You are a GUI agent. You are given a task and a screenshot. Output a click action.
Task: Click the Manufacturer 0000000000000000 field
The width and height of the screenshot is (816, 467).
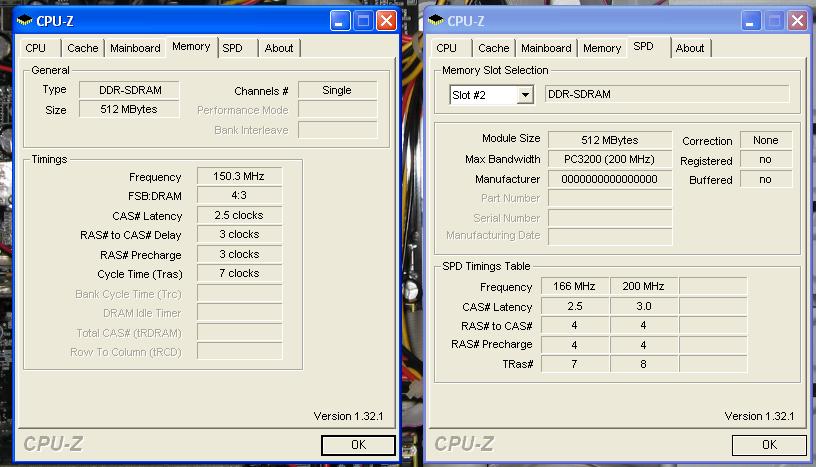point(610,179)
